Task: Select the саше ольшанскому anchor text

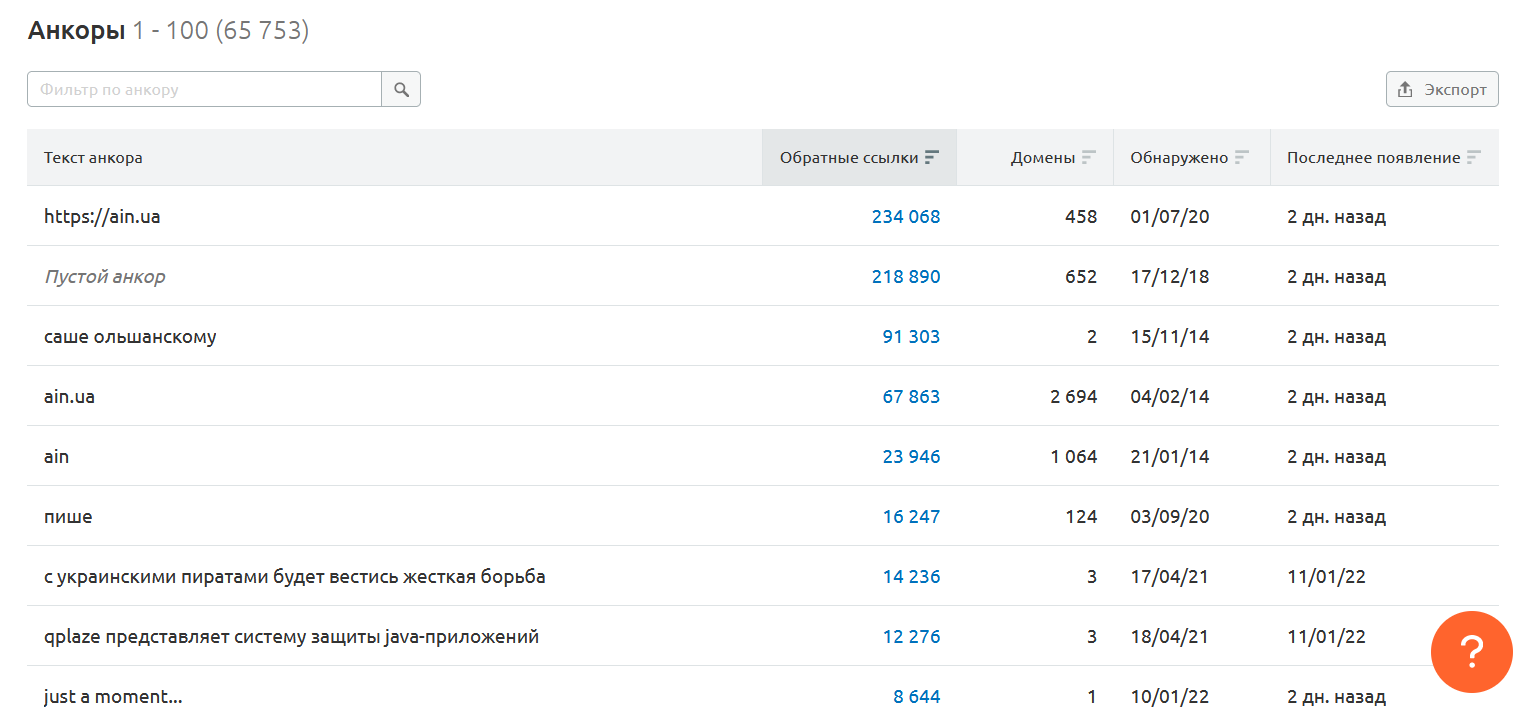Action: (130, 336)
